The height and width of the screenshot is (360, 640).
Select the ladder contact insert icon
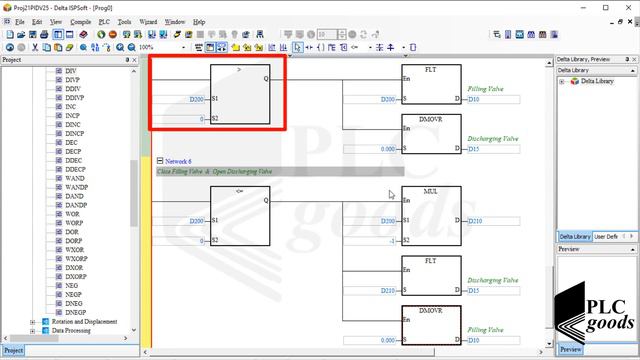tap(309, 47)
